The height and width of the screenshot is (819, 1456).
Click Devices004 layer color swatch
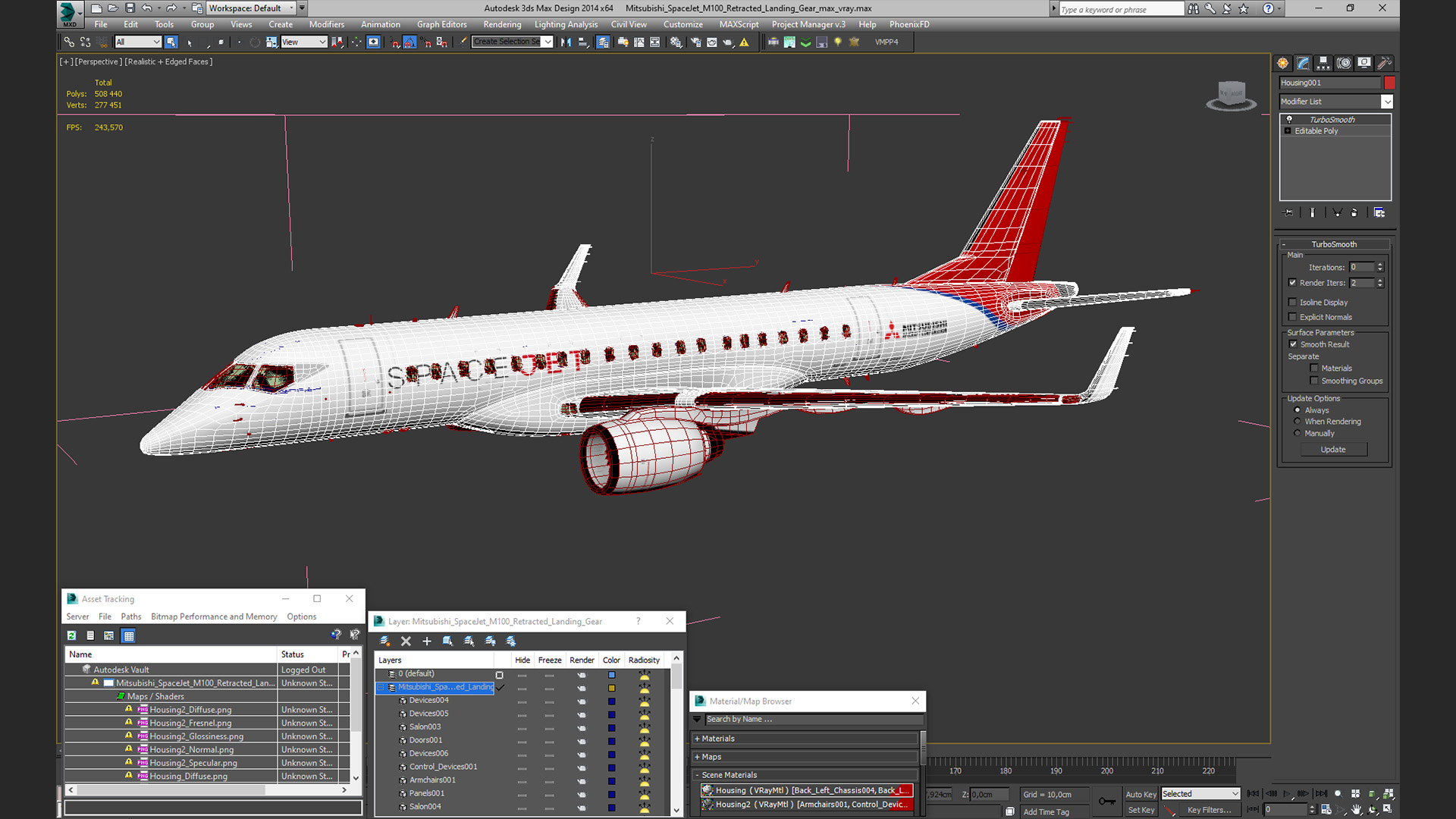click(x=611, y=701)
